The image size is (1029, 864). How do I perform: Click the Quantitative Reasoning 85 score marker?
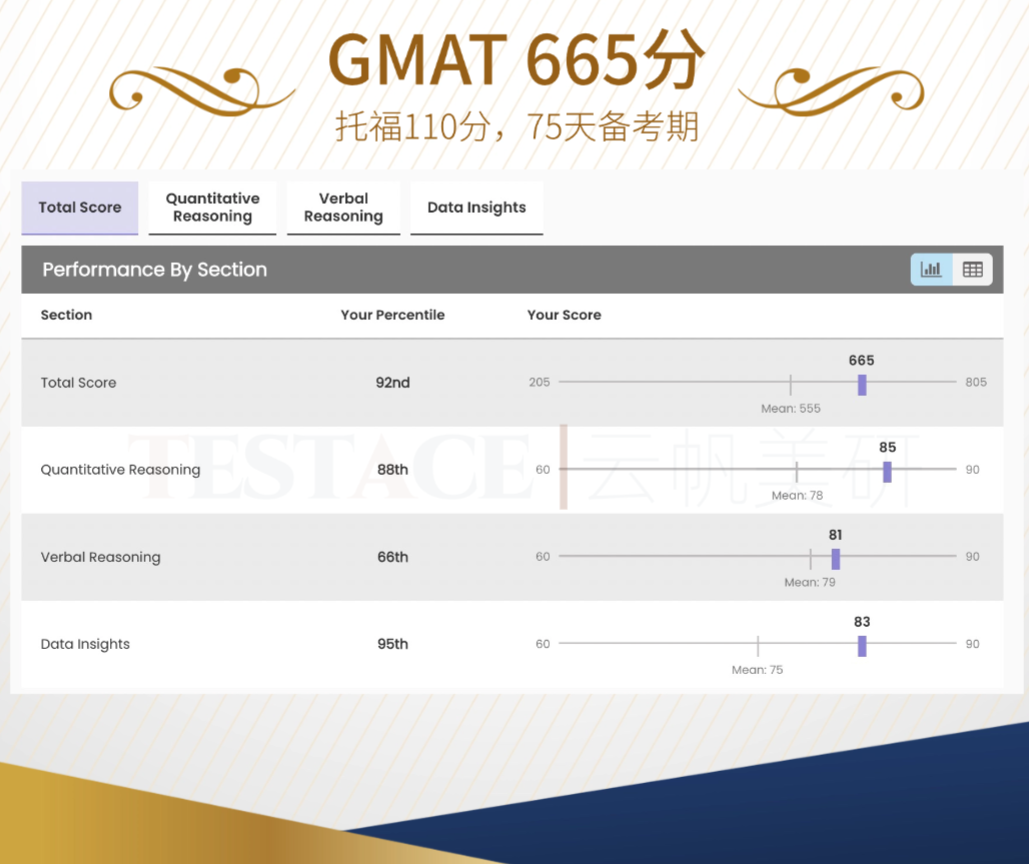pos(887,472)
